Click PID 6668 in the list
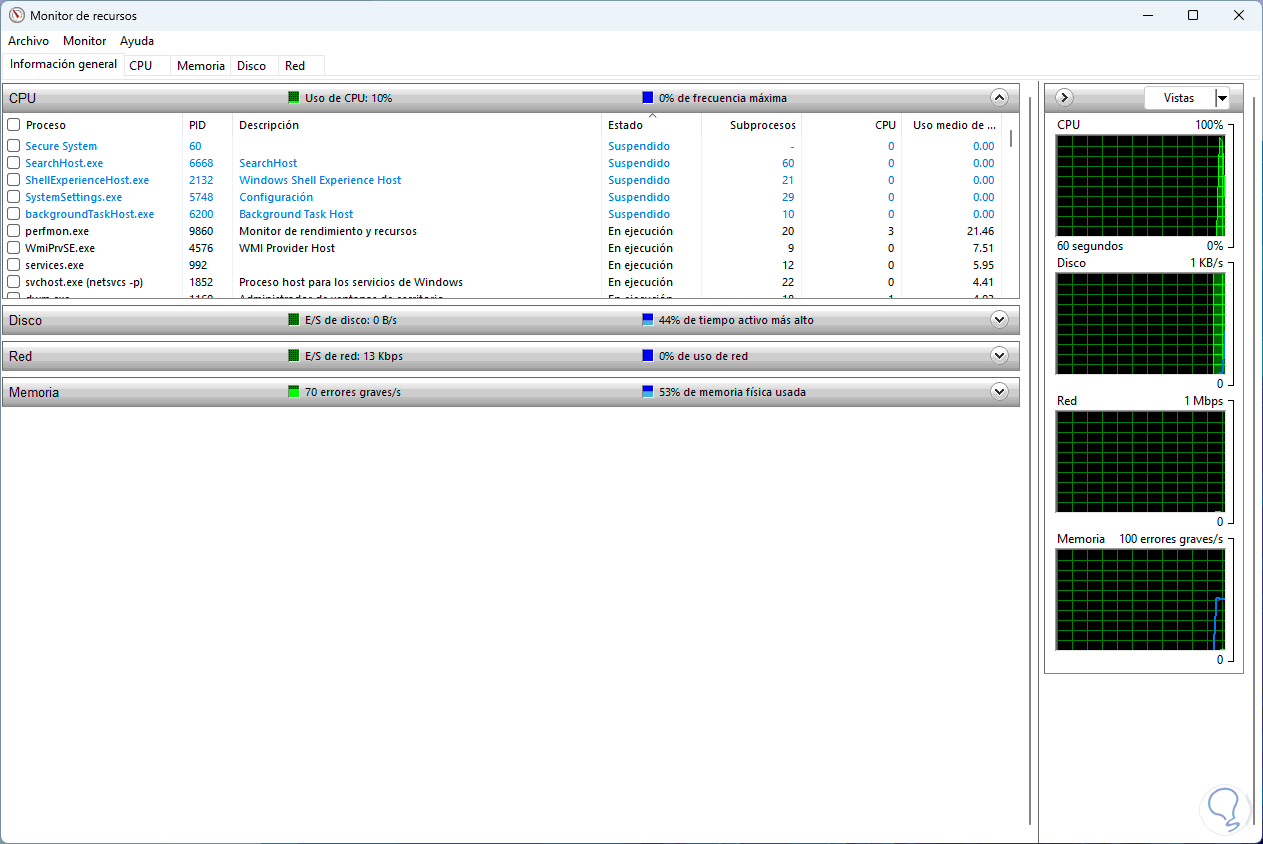The height and width of the screenshot is (844, 1263). pyautogui.click(x=201, y=163)
